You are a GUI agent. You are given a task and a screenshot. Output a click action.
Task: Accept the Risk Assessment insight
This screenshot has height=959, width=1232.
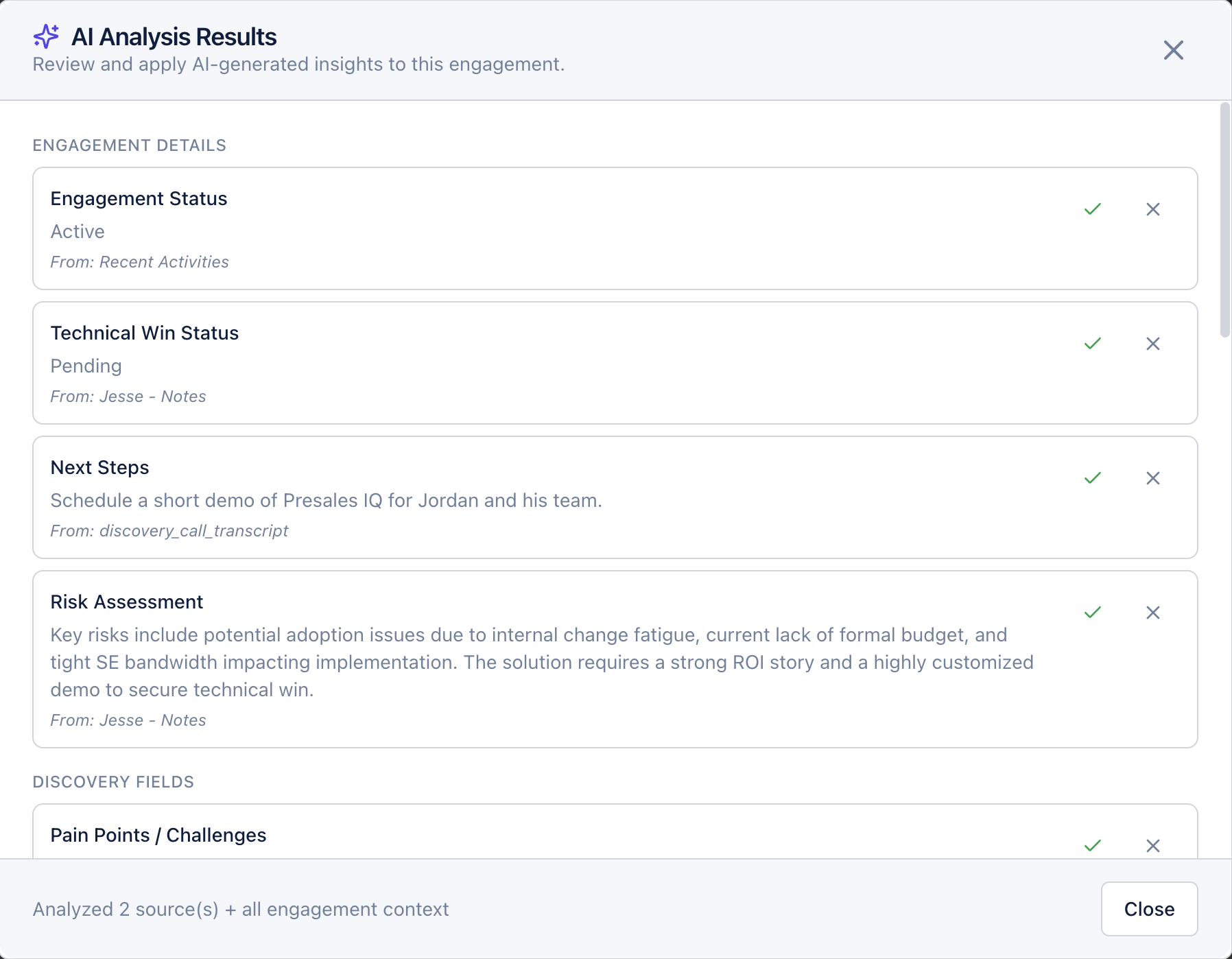point(1093,613)
